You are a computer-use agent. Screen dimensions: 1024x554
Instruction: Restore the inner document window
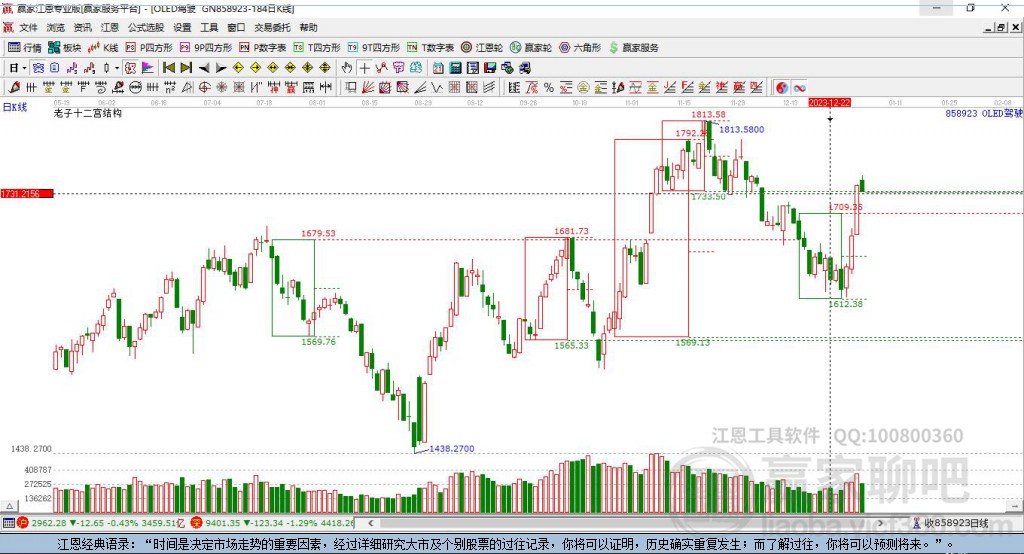point(1000,27)
